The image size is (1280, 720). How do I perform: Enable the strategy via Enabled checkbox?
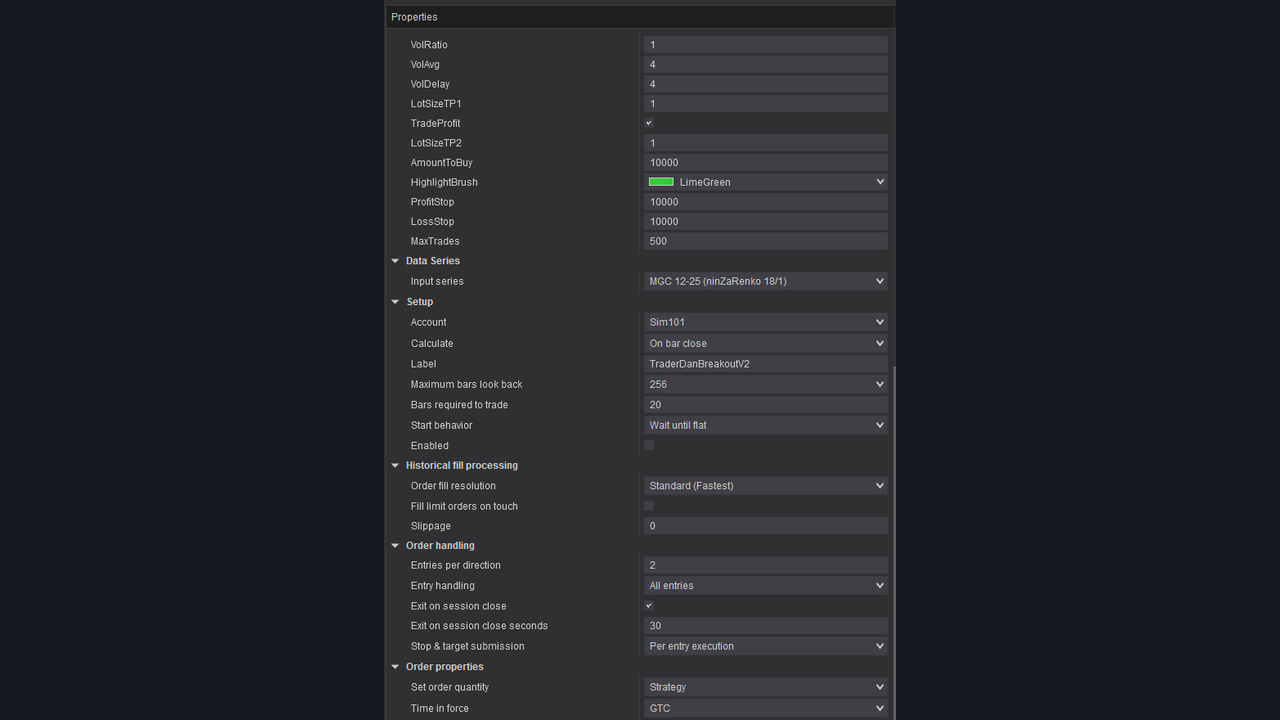click(648, 444)
